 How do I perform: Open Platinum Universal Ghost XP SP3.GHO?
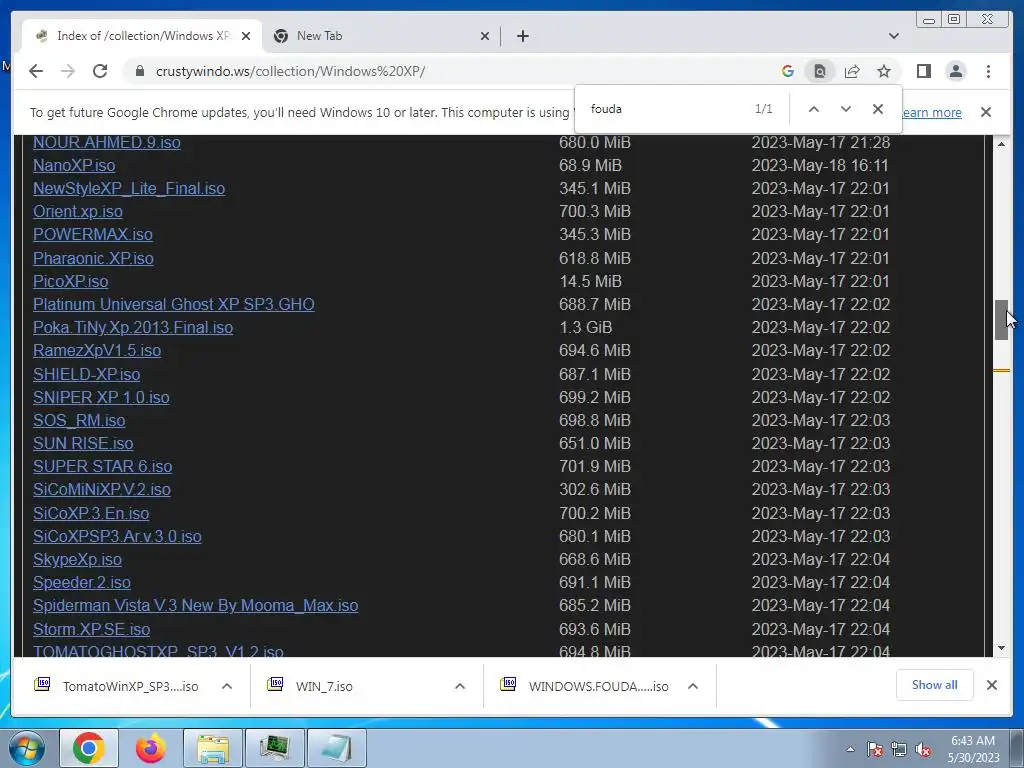point(174,304)
